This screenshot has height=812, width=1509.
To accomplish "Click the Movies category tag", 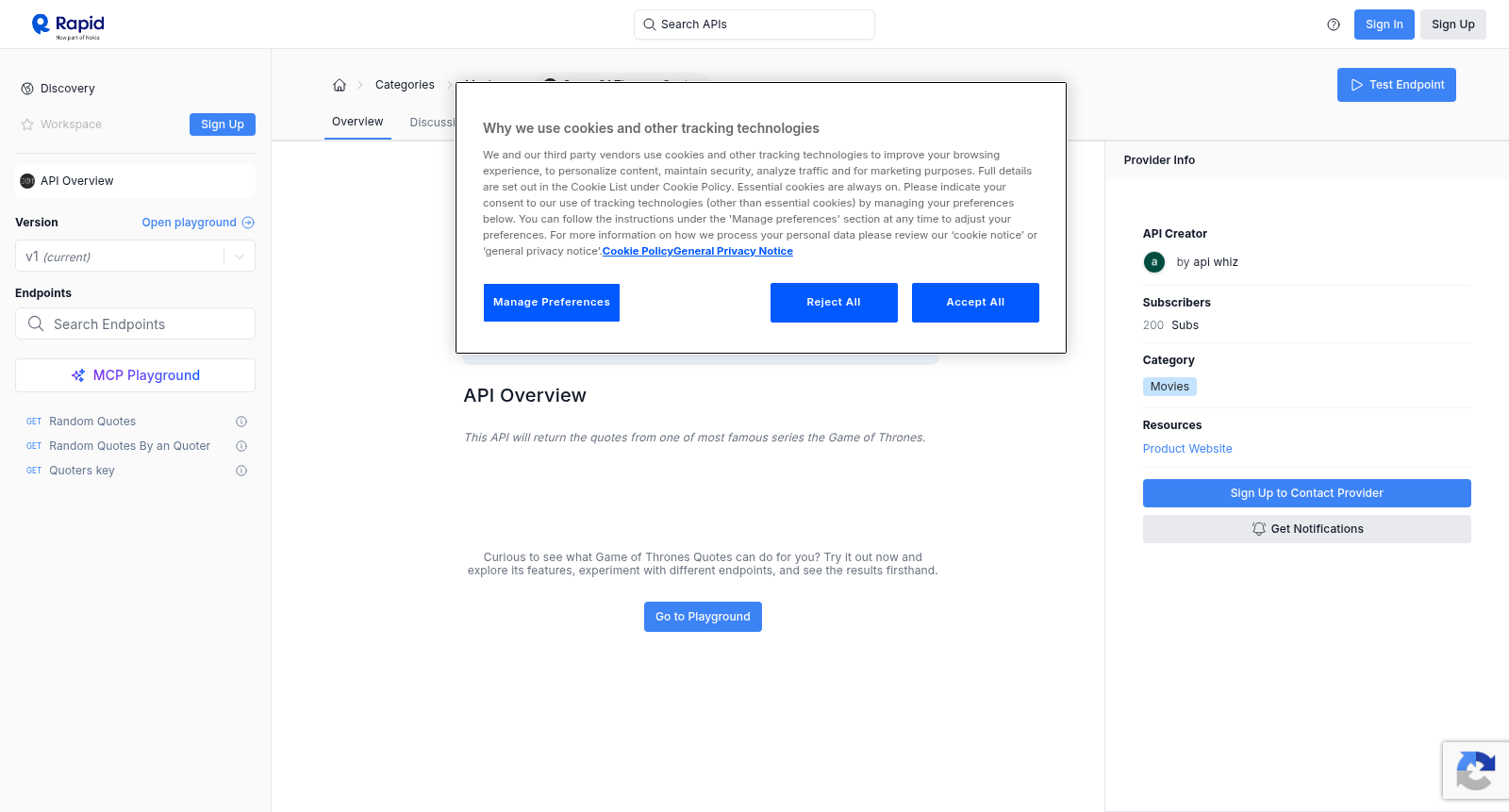I will 1169,387.
